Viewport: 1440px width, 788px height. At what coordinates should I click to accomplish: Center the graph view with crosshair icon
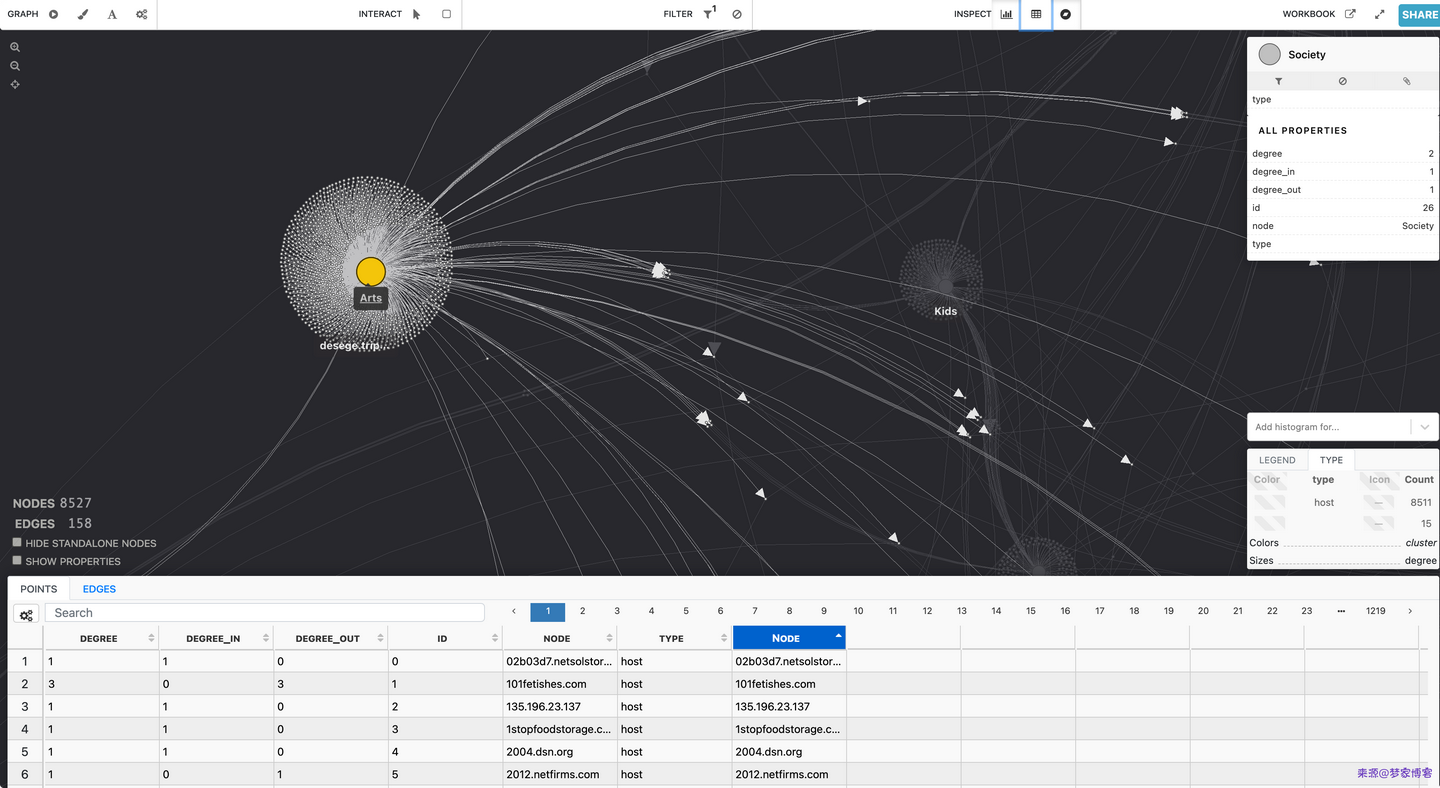pos(15,85)
